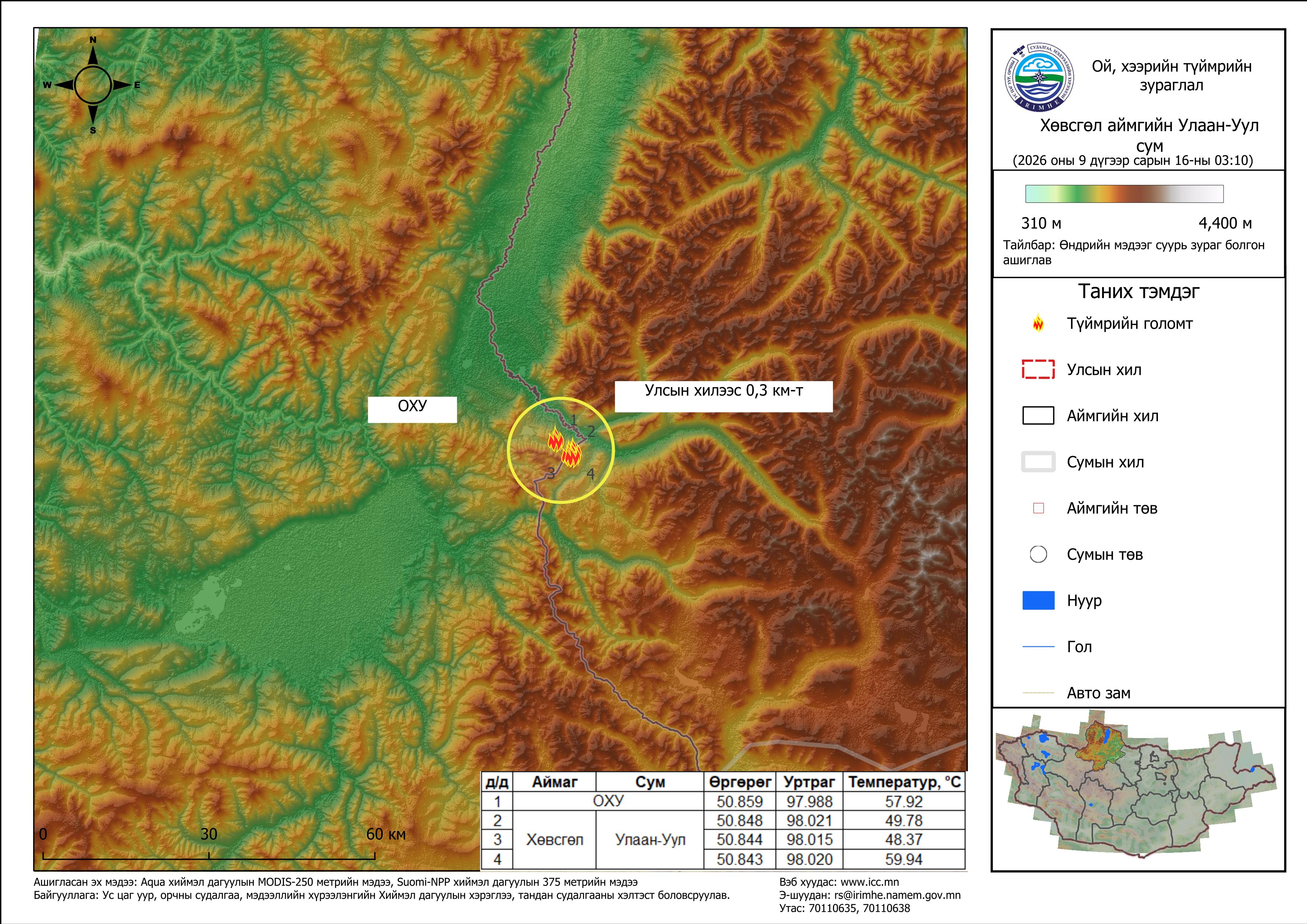Click the Mongolia overview inset map
The height and width of the screenshot is (924, 1307).
pyautogui.click(x=1137, y=788)
